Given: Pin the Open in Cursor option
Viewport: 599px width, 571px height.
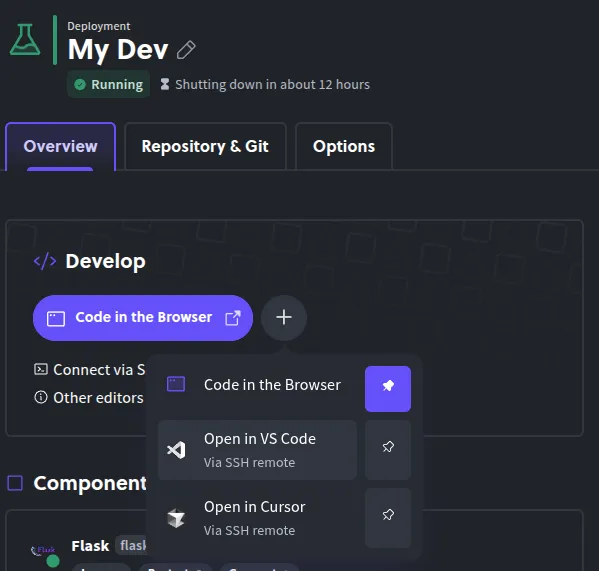Looking at the screenshot, I should (x=388, y=518).
